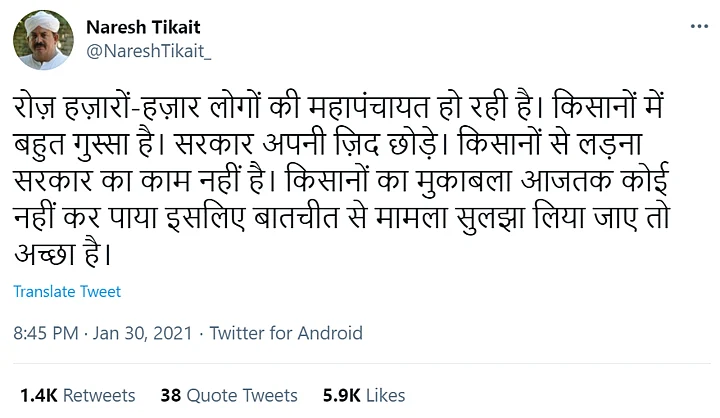Visit the @NareshTikait_ handle
Screen dimensions: 720x418
(151, 50)
